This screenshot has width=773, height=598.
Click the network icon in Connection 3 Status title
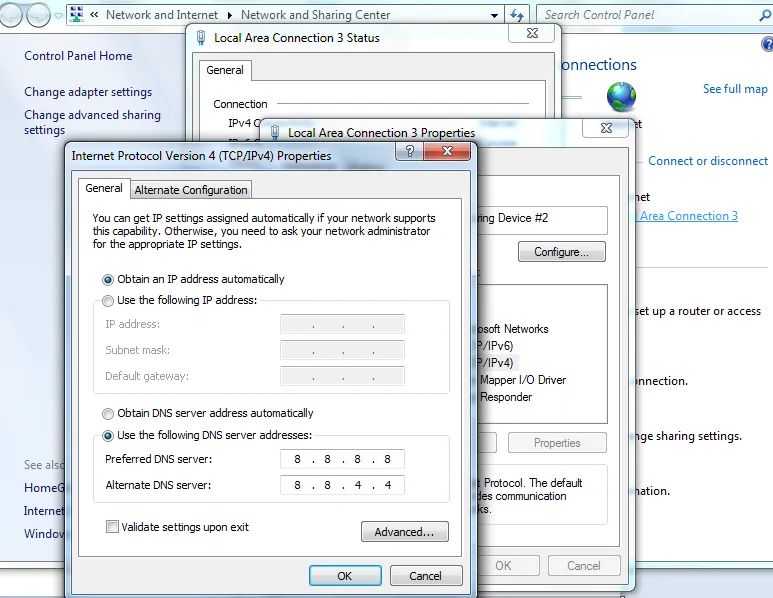tap(200, 38)
